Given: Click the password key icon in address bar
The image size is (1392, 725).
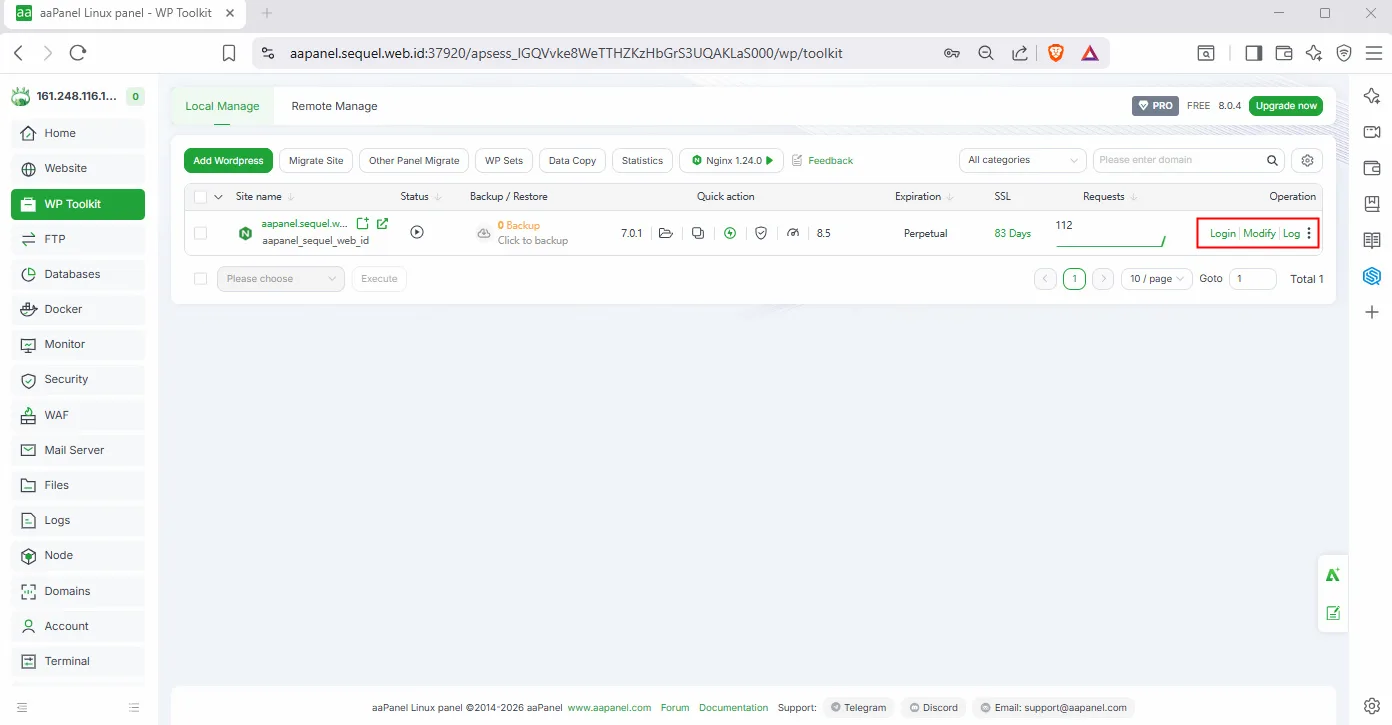Looking at the screenshot, I should click(952, 53).
